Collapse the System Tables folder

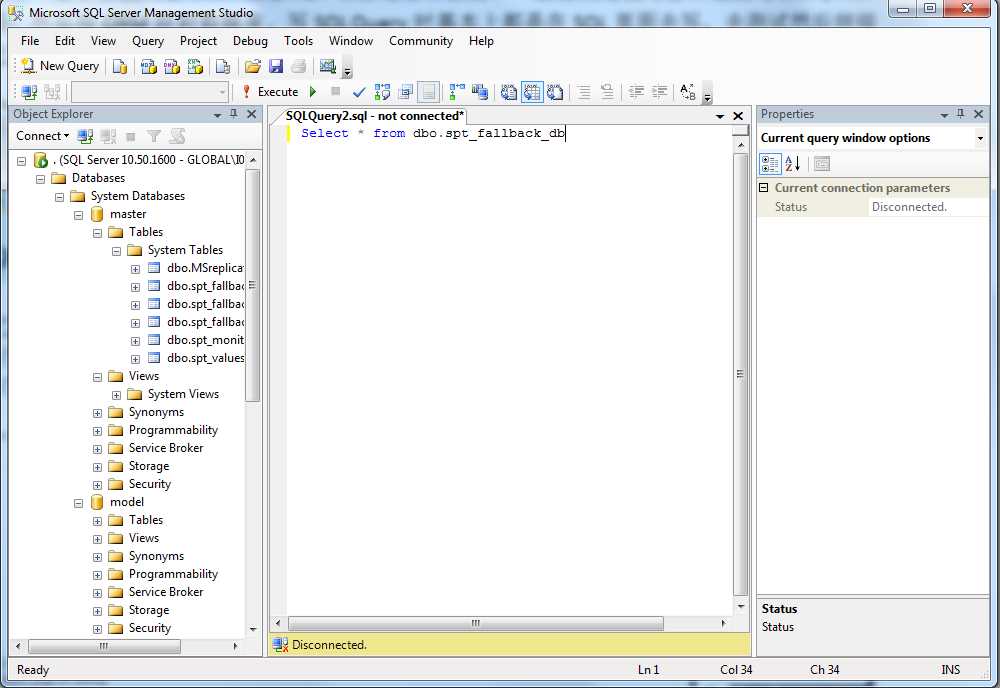(x=116, y=251)
